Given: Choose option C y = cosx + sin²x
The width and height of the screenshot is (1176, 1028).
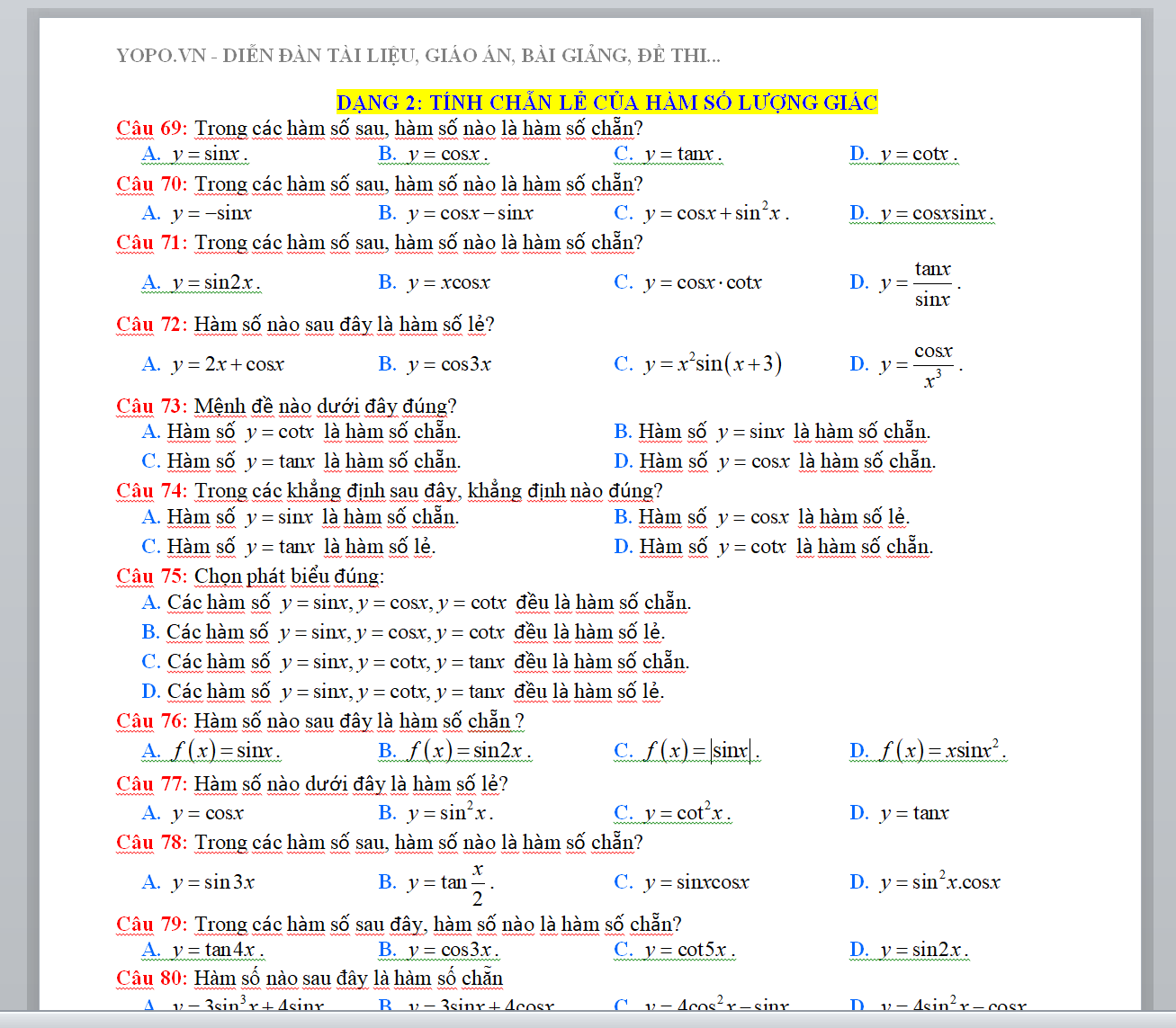Looking at the screenshot, I should pyautogui.click(x=702, y=213).
